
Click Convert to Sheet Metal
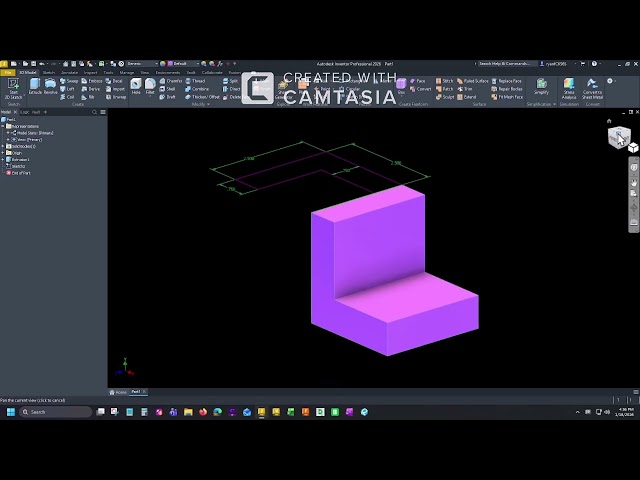(592, 89)
